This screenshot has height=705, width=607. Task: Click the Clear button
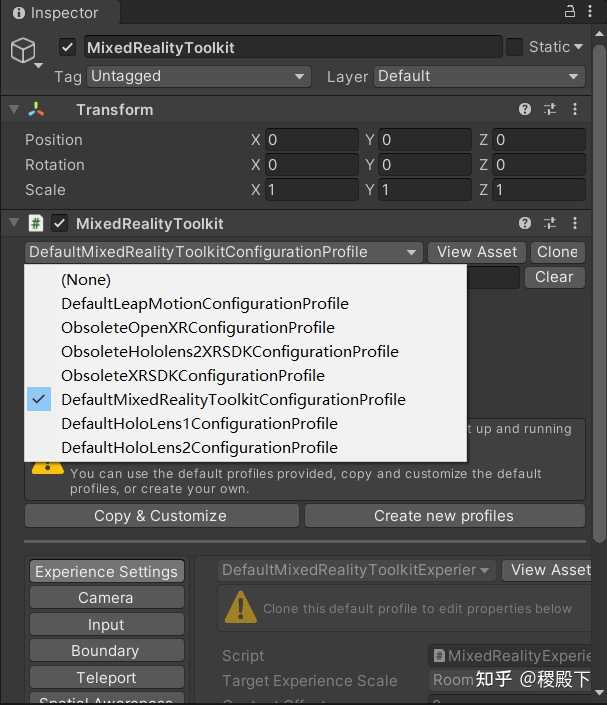[554, 277]
